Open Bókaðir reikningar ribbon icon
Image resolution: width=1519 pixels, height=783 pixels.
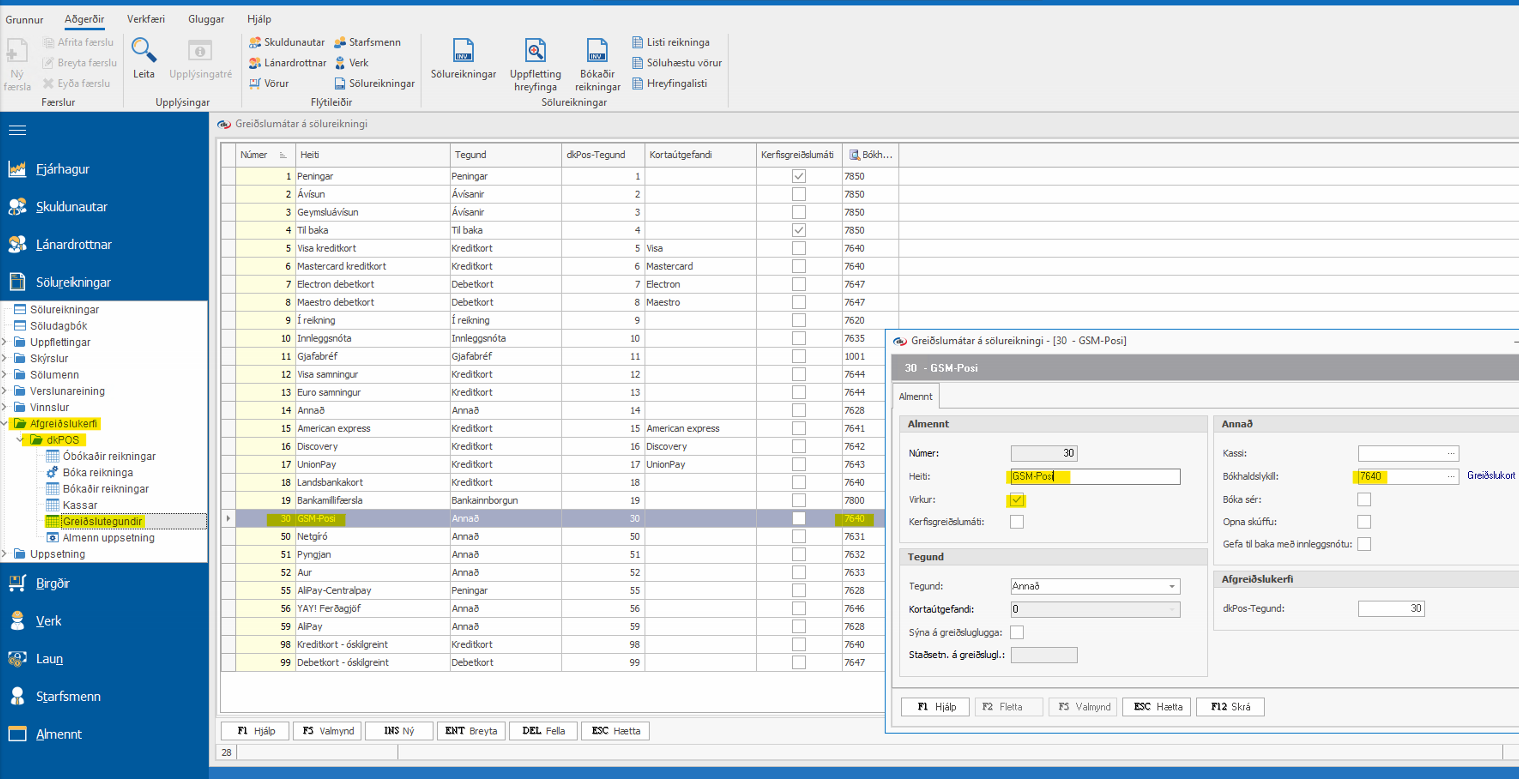pyautogui.click(x=598, y=51)
